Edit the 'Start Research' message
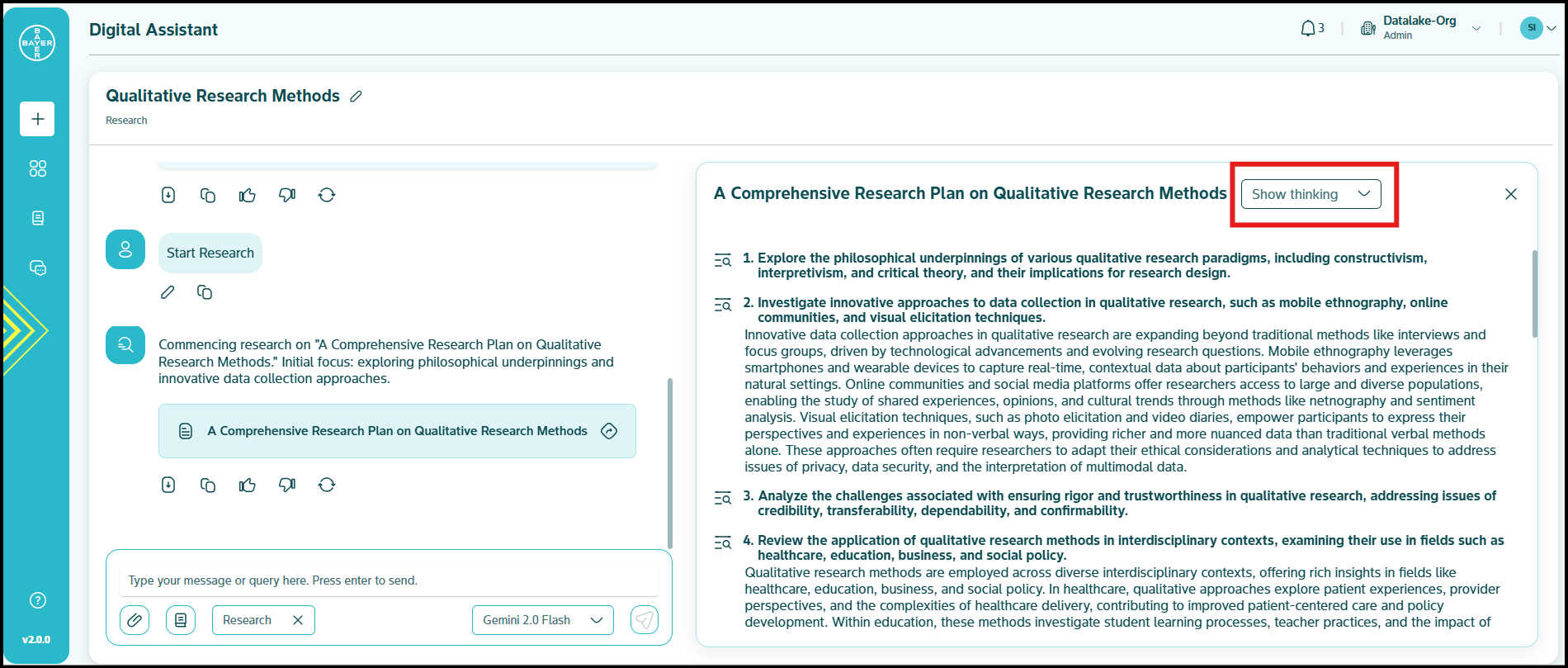This screenshot has width=1568, height=668. pos(168,292)
